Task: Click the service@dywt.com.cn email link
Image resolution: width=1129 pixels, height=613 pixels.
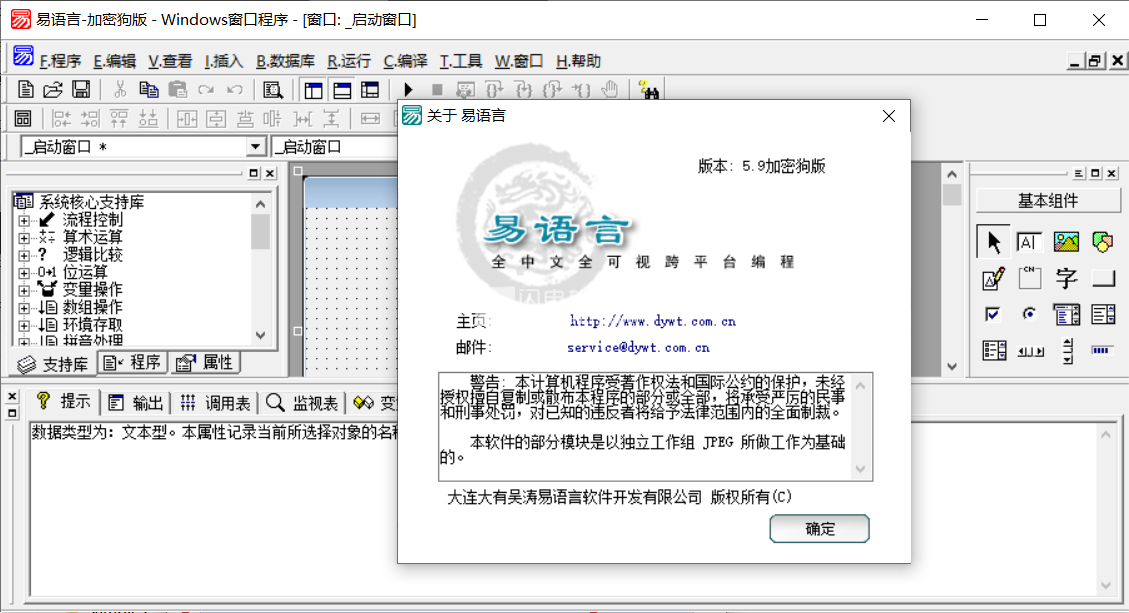Action: tap(638, 347)
